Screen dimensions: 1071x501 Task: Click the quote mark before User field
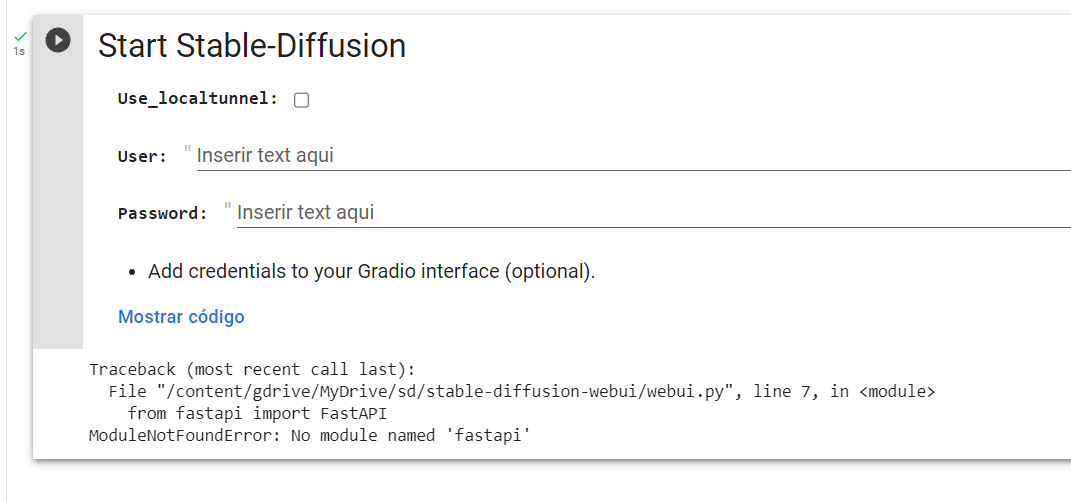point(188,152)
